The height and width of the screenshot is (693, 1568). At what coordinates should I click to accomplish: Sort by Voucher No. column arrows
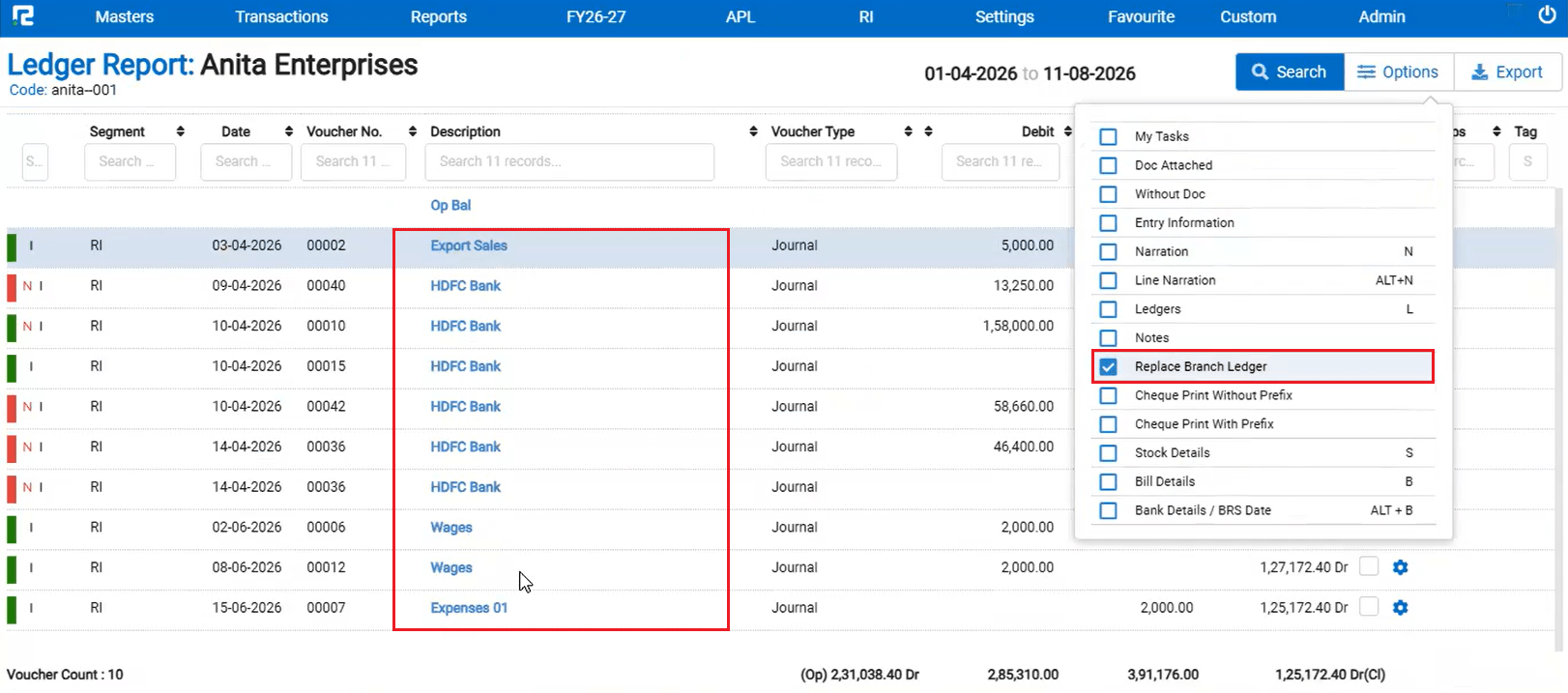coord(413,131)
